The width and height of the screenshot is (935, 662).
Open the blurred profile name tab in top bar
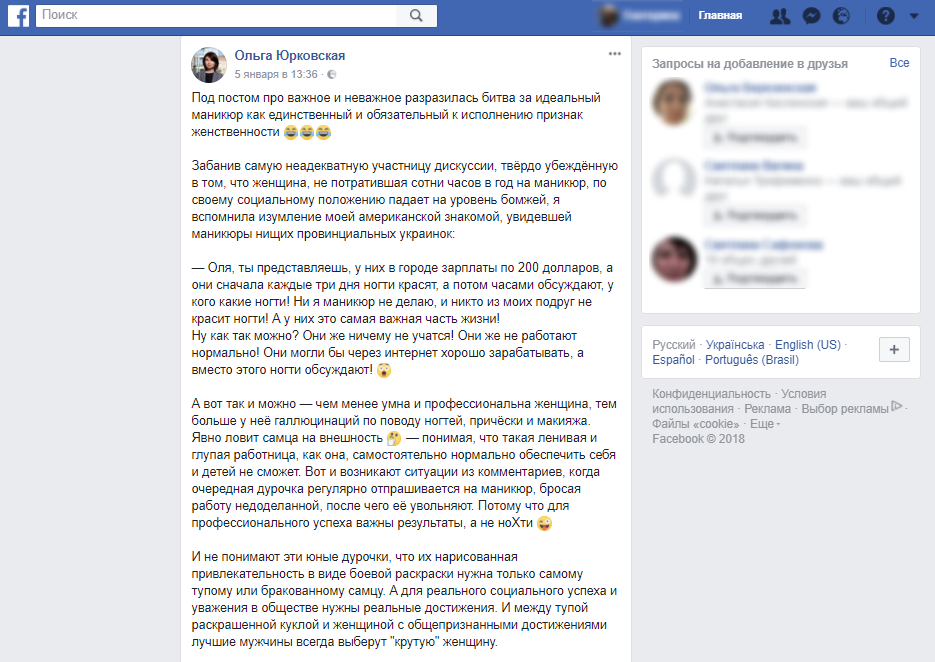(x=639, y=16)
